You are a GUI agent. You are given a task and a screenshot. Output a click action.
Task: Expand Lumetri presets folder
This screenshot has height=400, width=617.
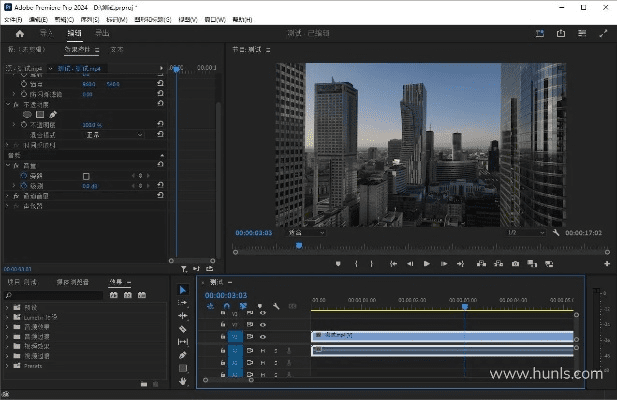click(x=7, y=317)
